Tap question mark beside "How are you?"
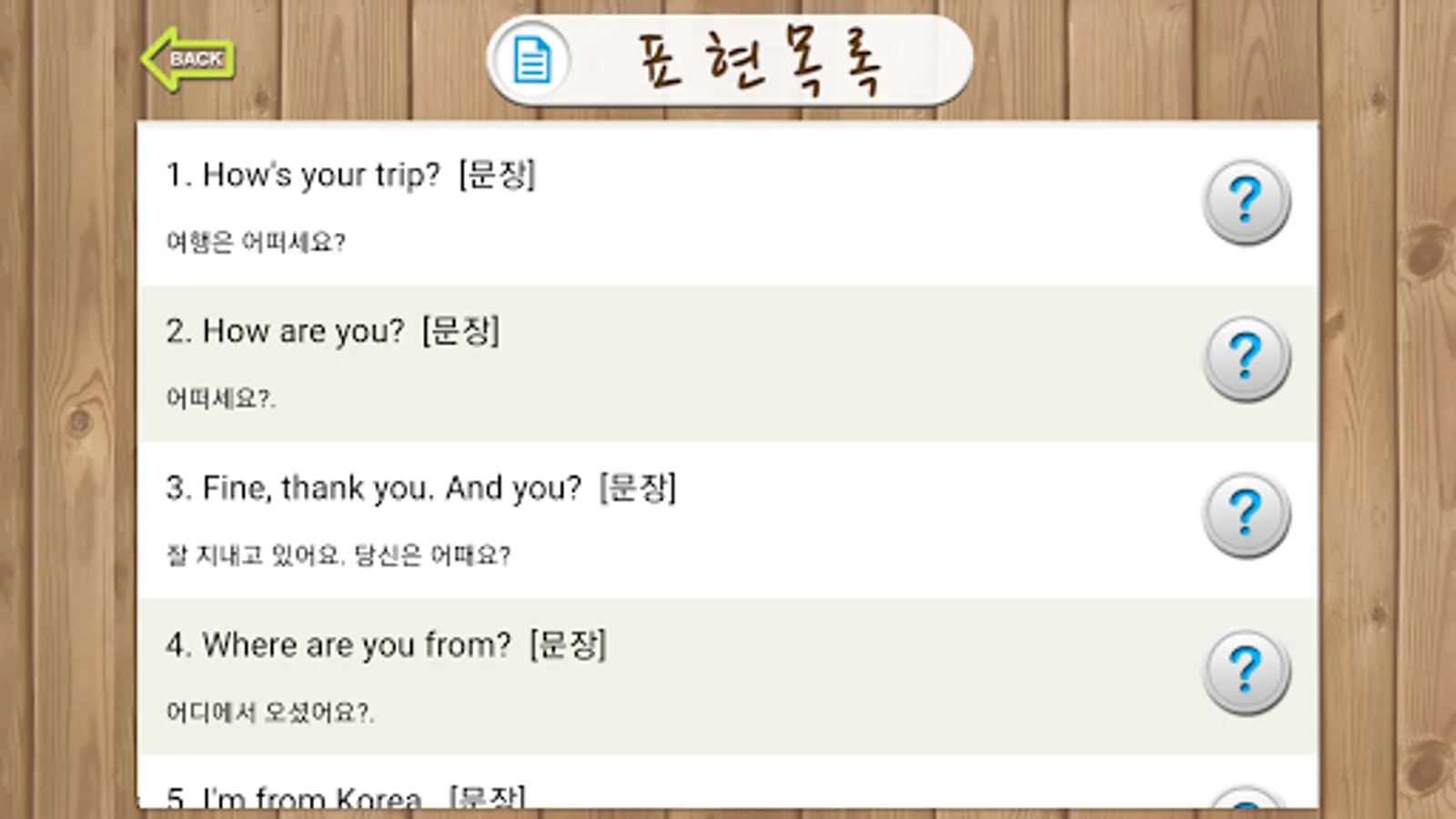Screen dimensions: 1456x819 [1246, 358]
